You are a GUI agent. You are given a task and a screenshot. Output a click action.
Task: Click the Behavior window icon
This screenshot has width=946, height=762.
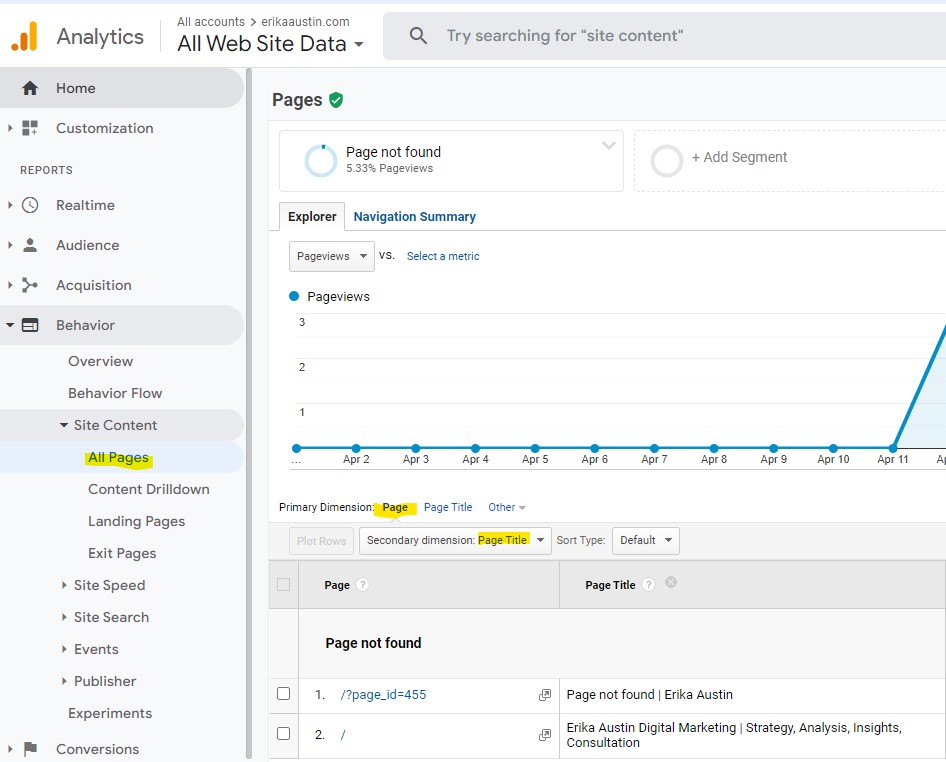point(30,325)
